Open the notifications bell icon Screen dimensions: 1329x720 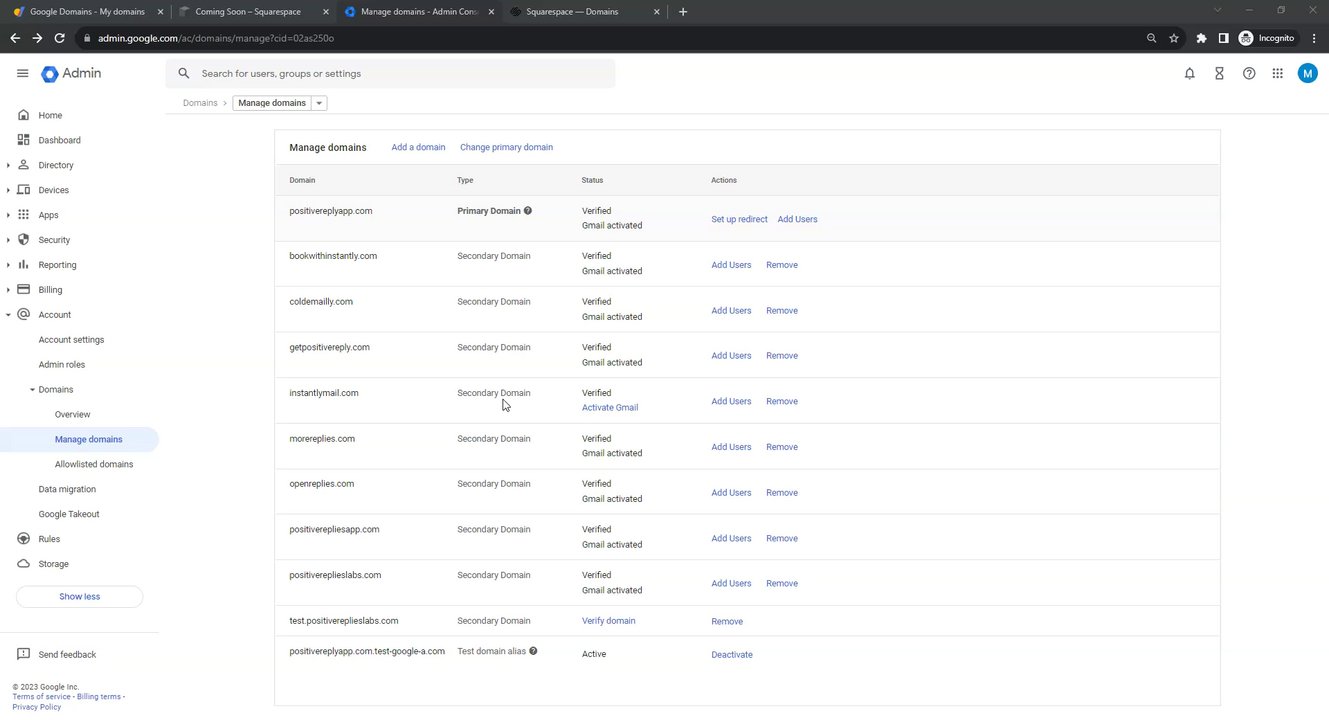click(1189, 74)
